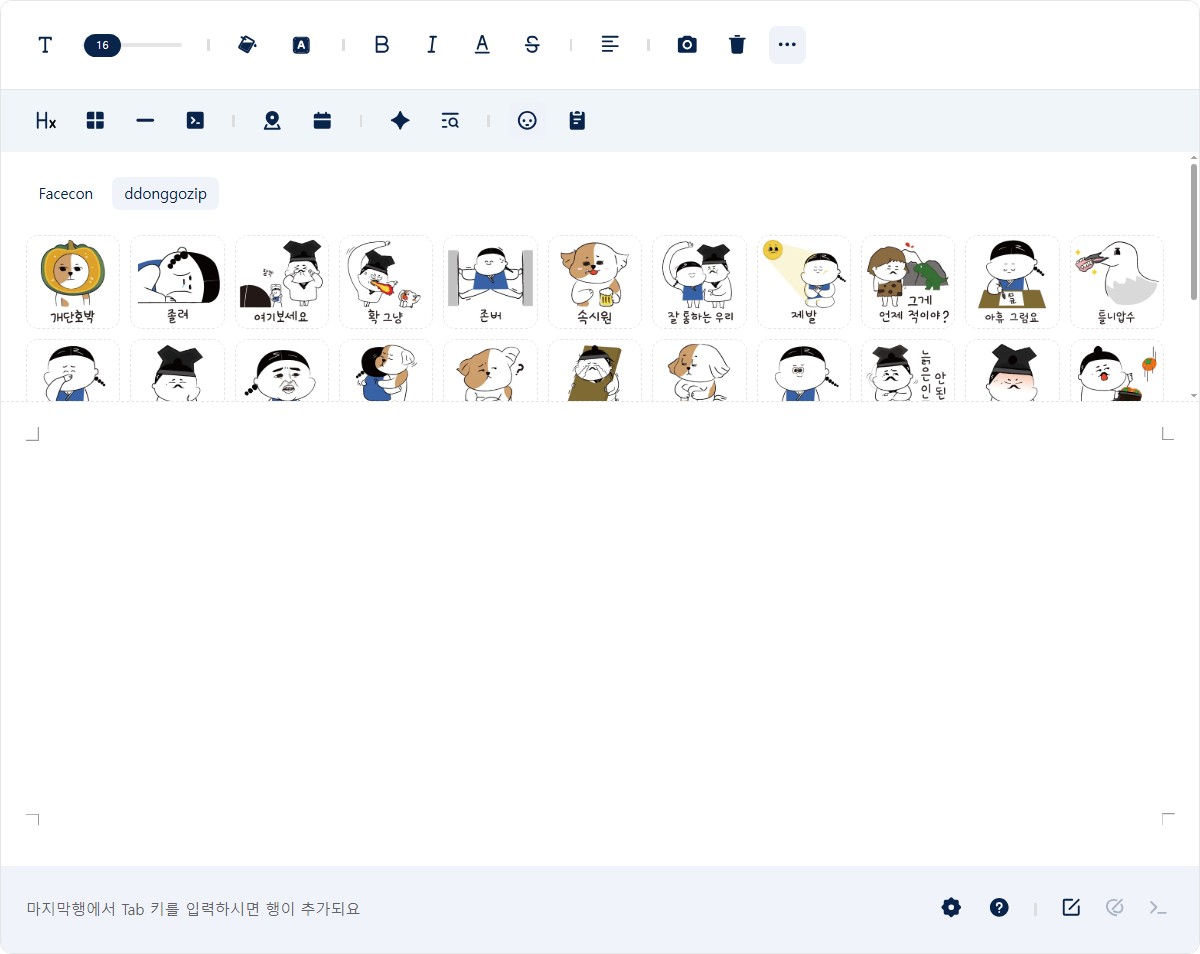Screen dimensions: 1200x954
Task: Toggle italic text style
Action: 432,45
